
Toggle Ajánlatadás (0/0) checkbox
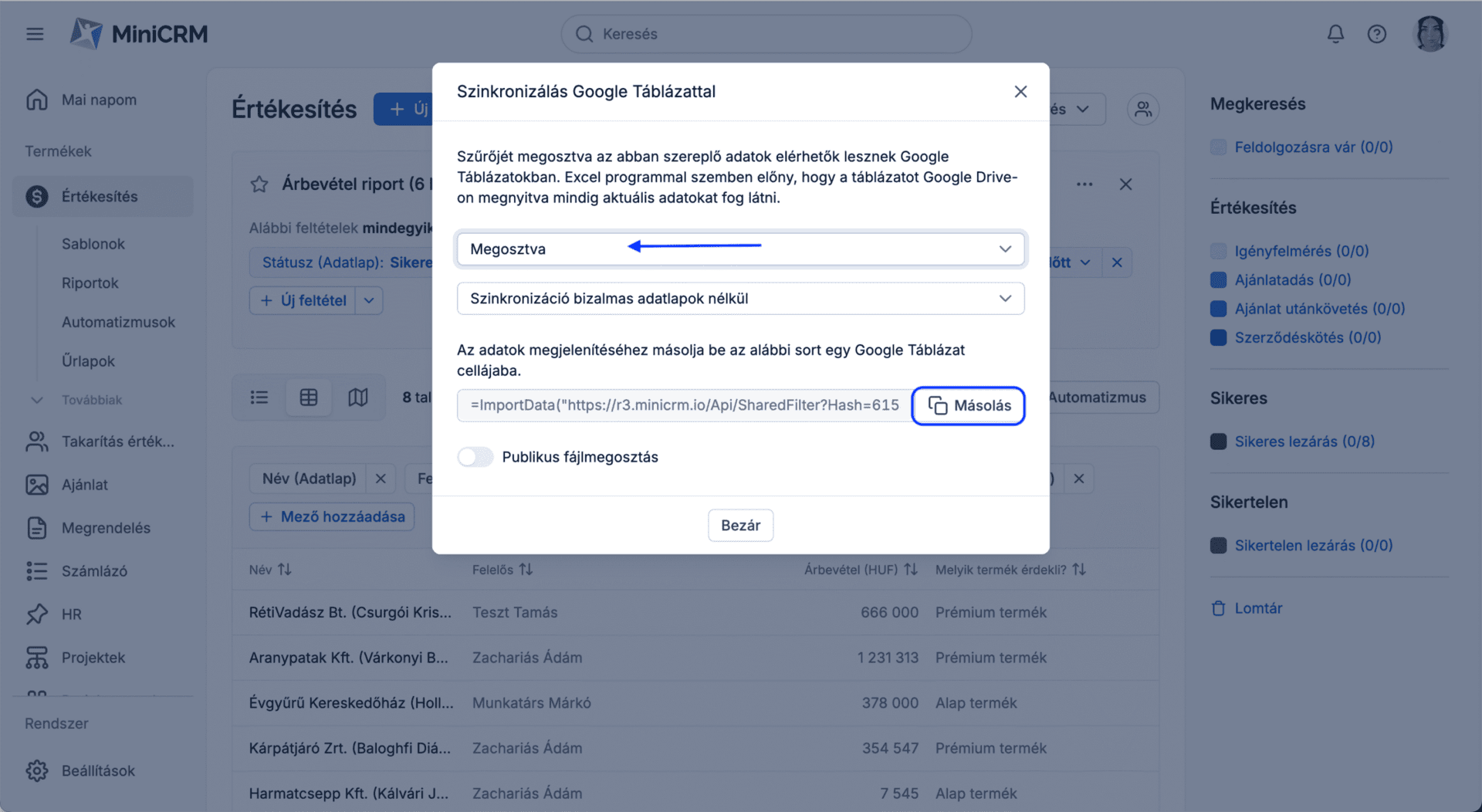[1218, 280]
